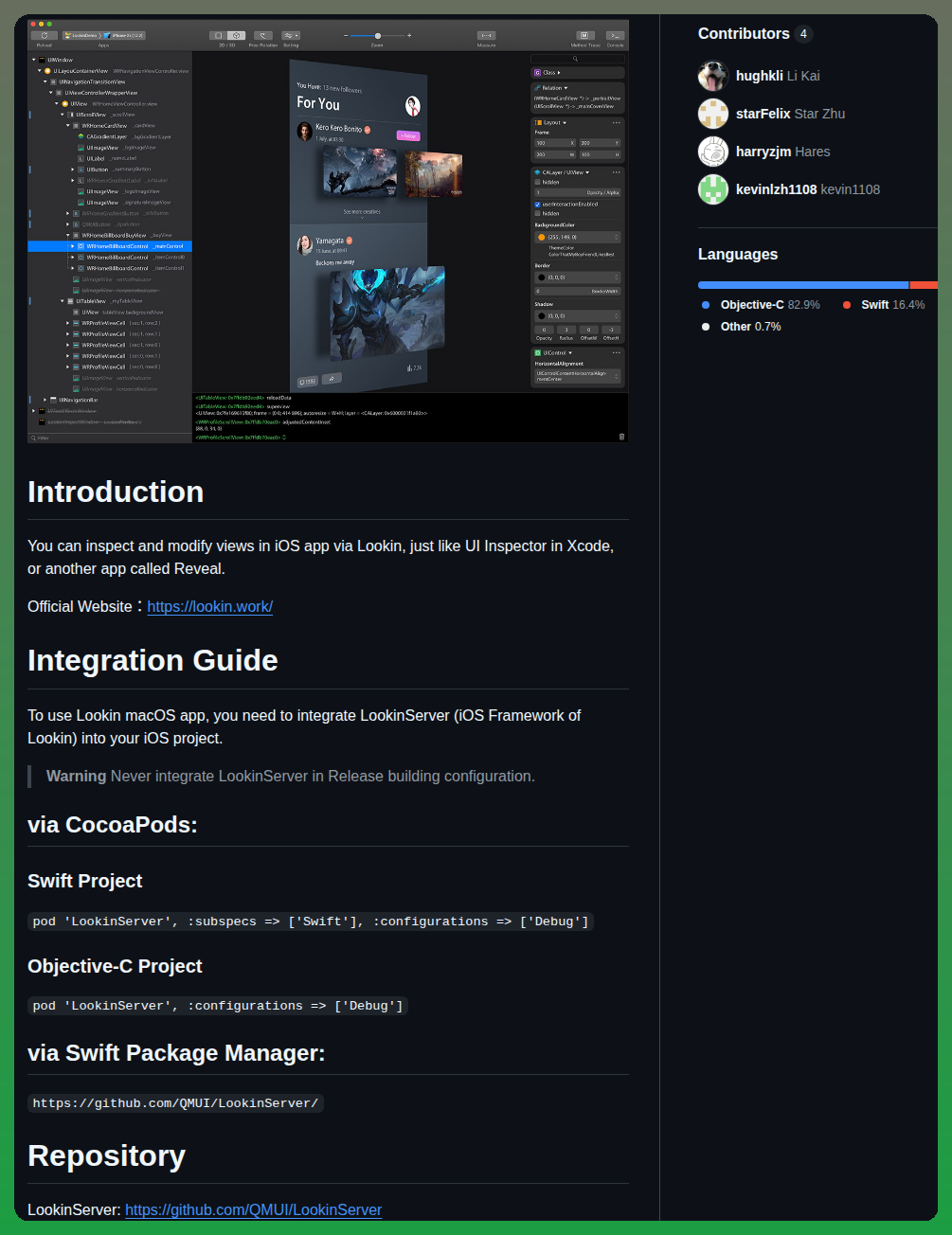Screen dimensions: 952x1235
Task: Click the Reload icon in Lookin toolbar
Action: (44, 35)
